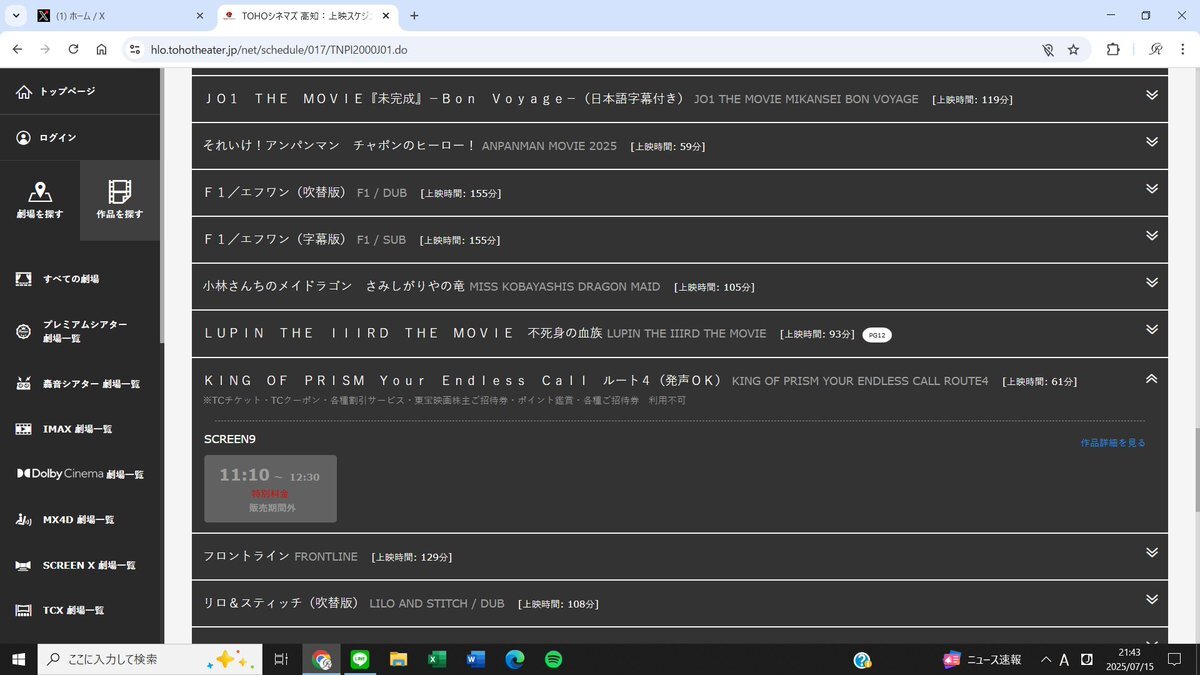1200x675 pixels.
Task: Expand F1／エフワン（字幕版） showtimes
Action: click(1152, 236)
